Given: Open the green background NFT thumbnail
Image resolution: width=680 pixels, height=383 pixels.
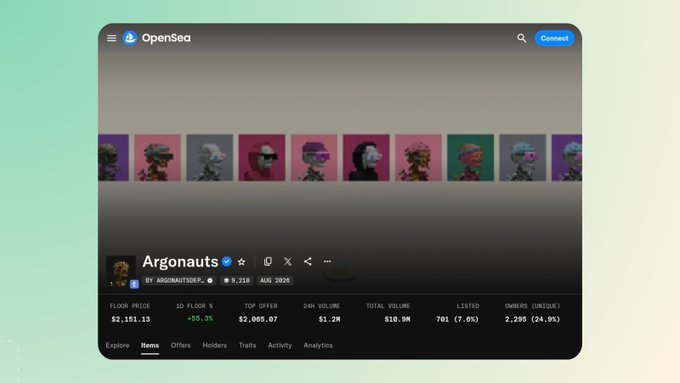Looking at the screenshot, I should click(x=471, y=157).
